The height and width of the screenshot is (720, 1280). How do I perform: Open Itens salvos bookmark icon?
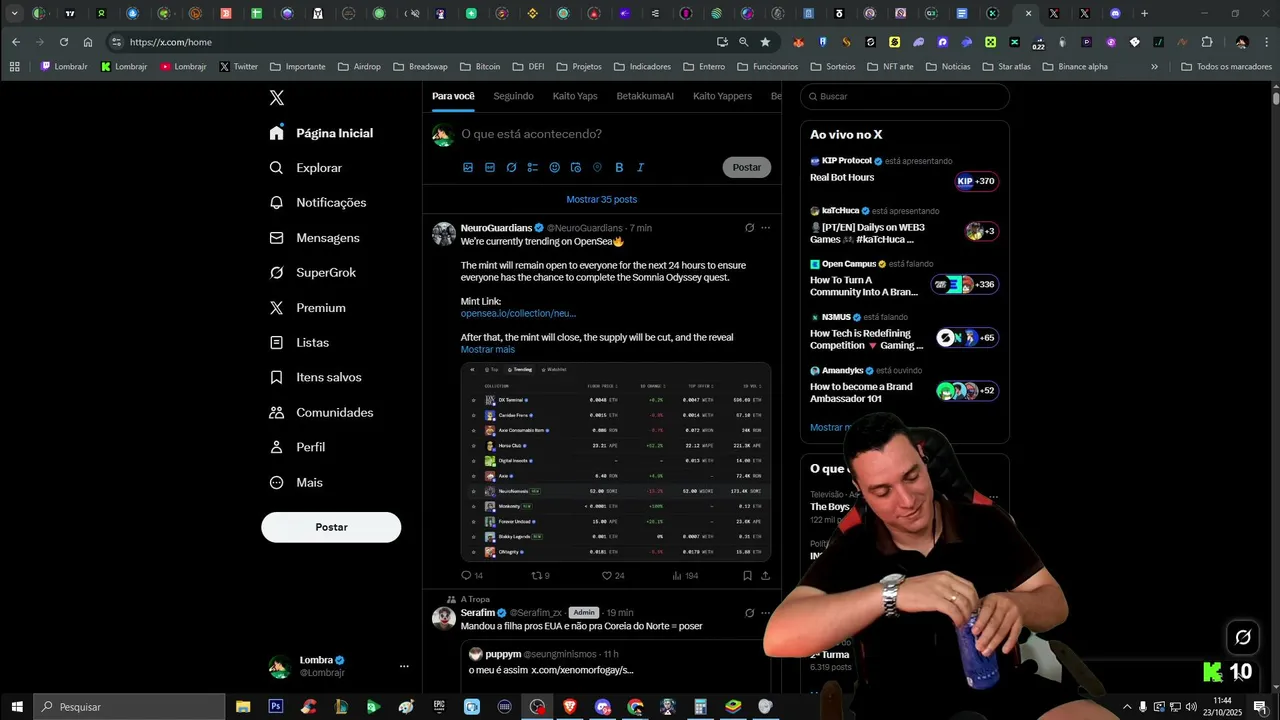pyautogui.click(x=277, y=377)
